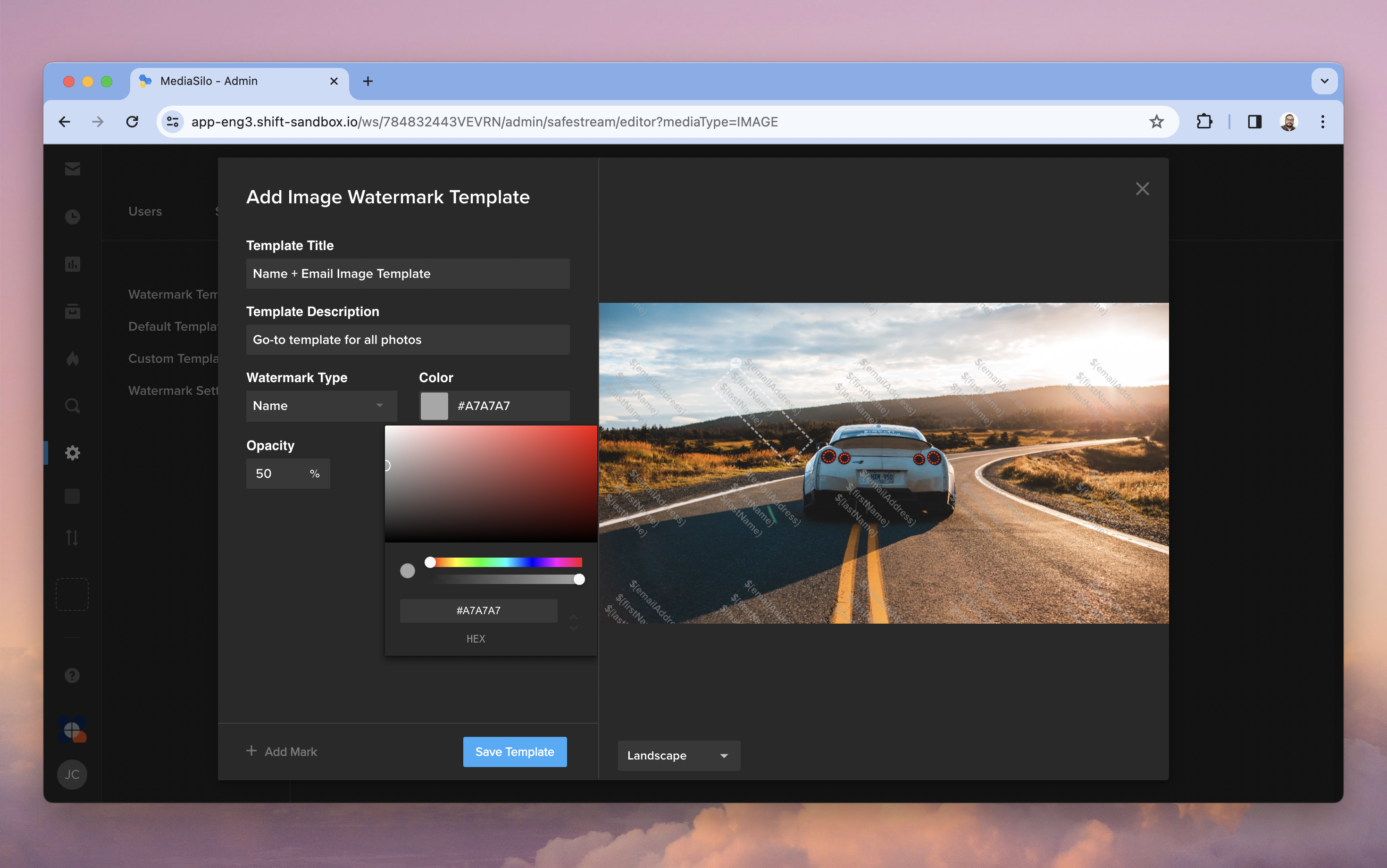This screenshot has height=868, width=1387.
Task: Select the MediaSilo - Admin browser tab
Action: (240, 82)
